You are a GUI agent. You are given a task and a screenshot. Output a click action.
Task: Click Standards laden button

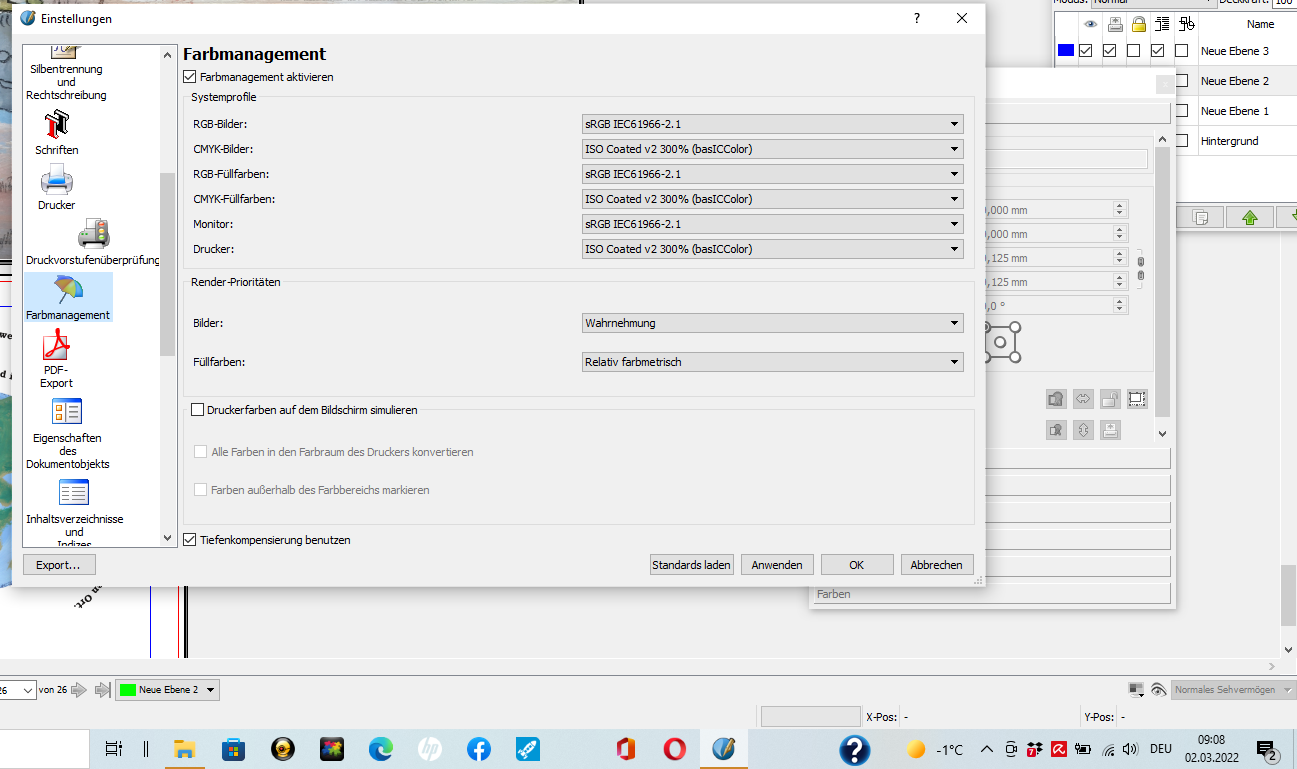(691, 565)
